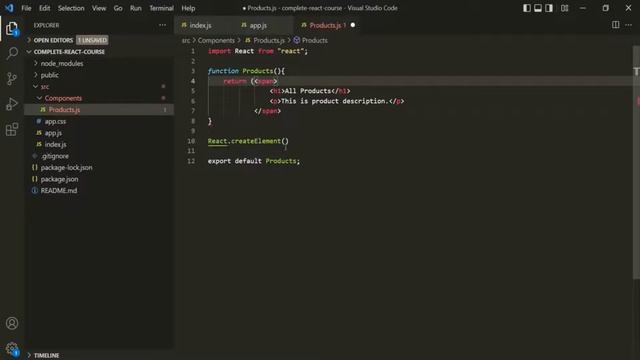Open the Run and Debug view icon
This screenshot has width=640, height=360.
tap(12, 104)
